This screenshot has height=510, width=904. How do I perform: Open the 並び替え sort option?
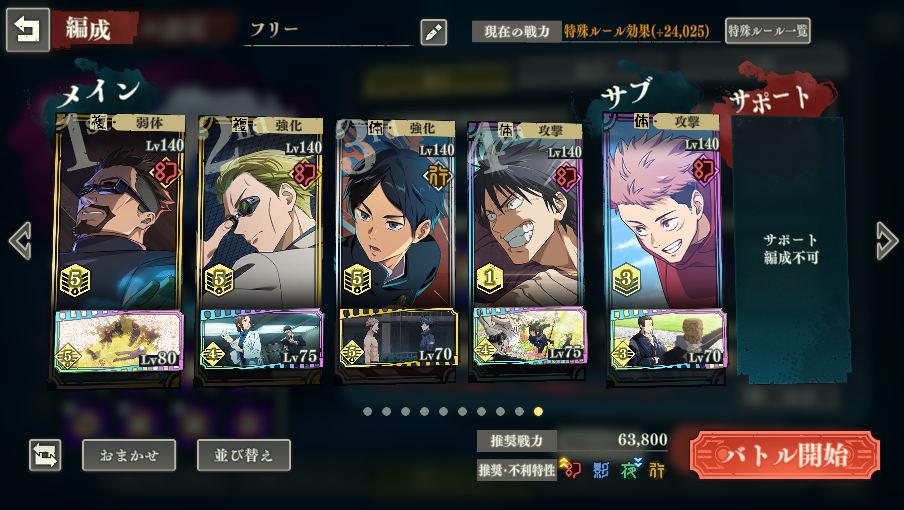tap(243, 455)
